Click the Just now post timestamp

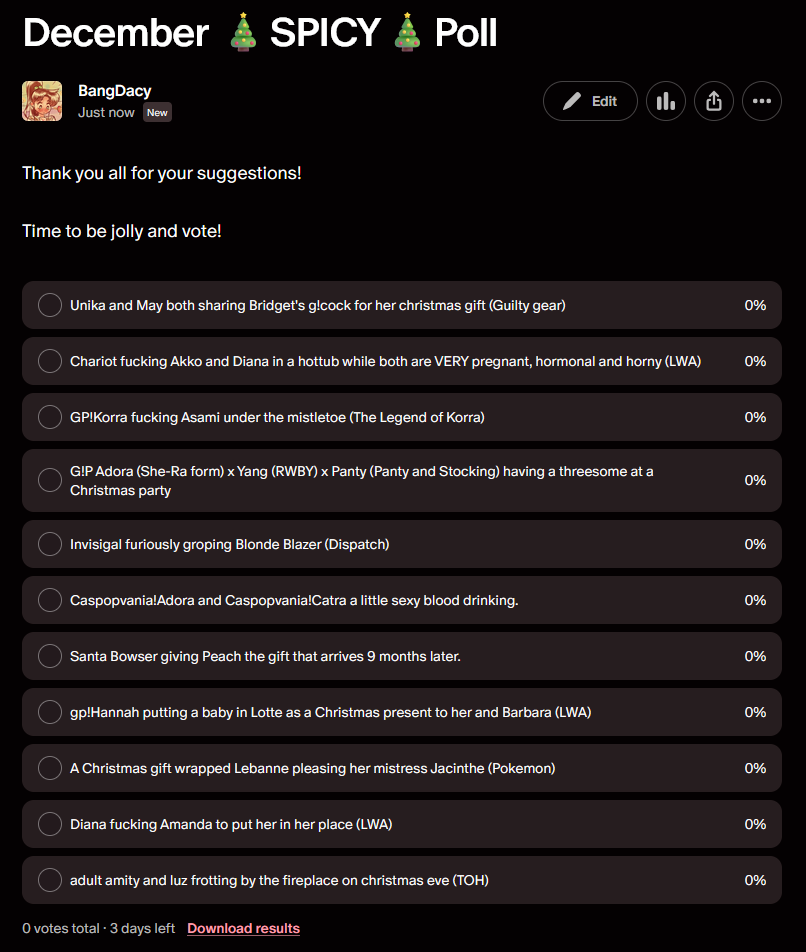tap(106, 113)
